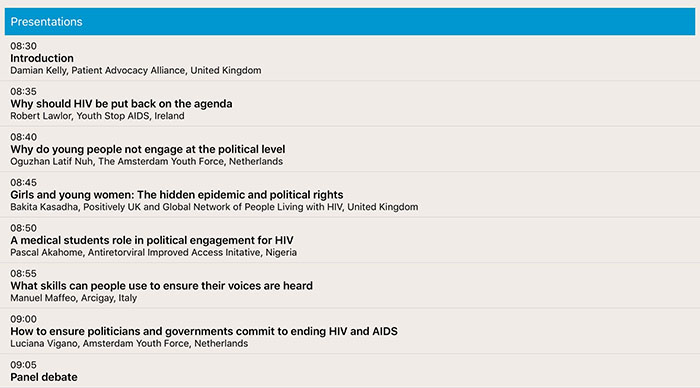700x388 pixels.
Task: Select the 08:45 time slot
Action: tap(24, 183)
